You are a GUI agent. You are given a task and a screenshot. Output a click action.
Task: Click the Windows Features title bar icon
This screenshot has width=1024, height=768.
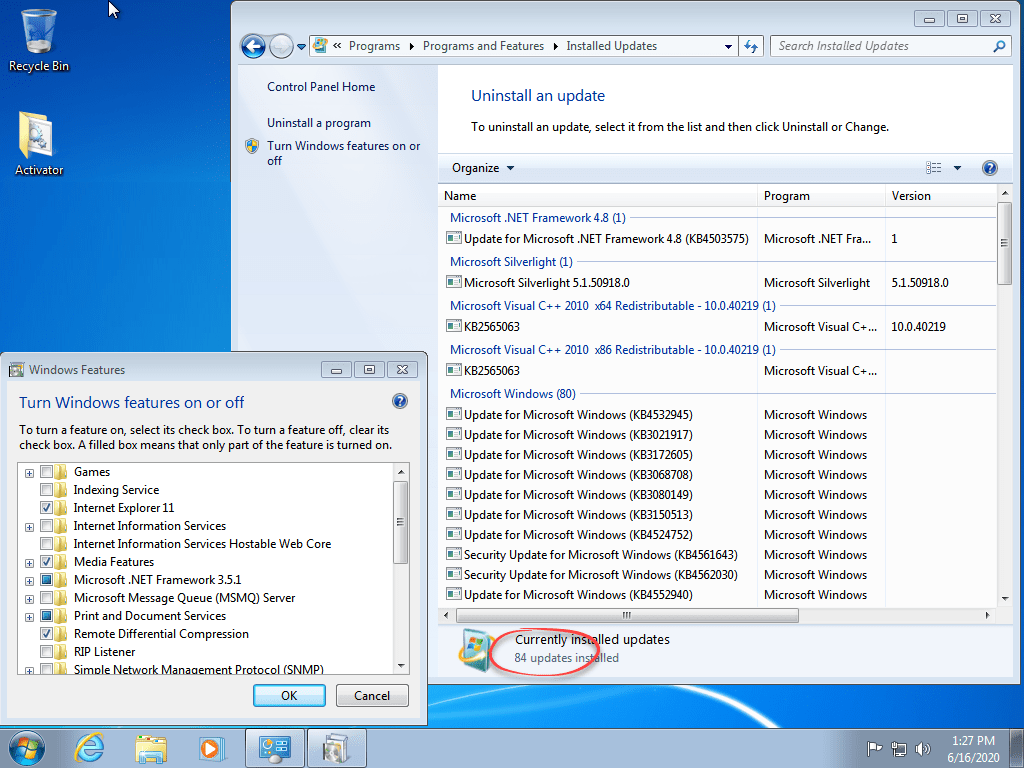click(16, 370)
